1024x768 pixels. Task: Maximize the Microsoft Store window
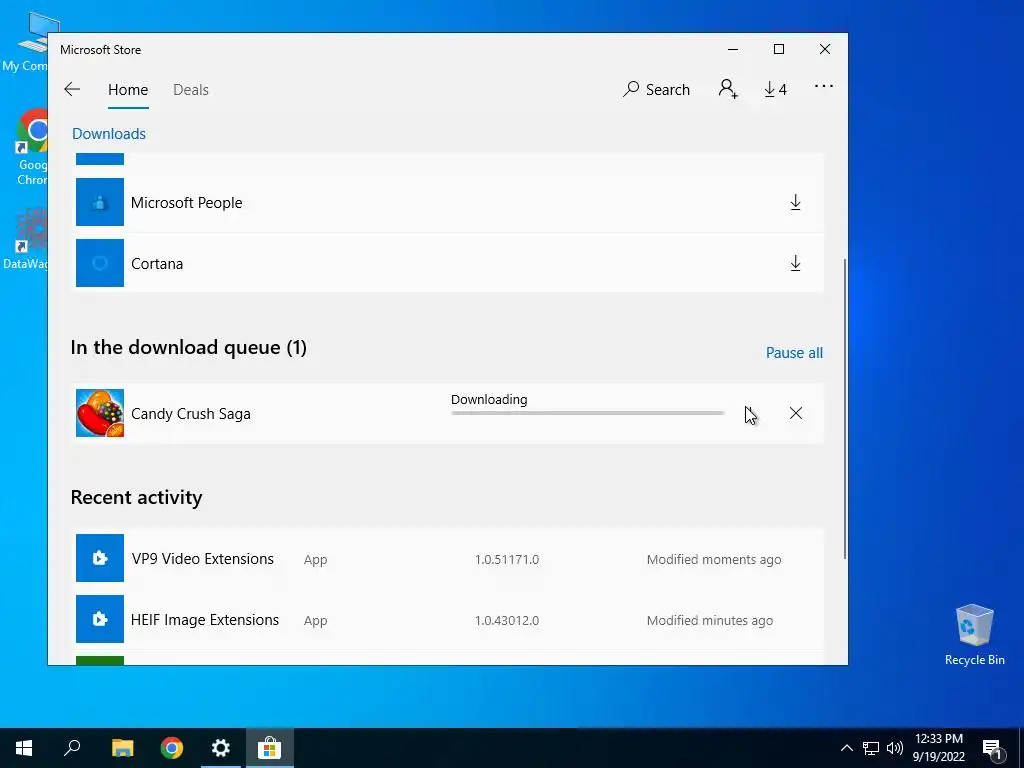click(778, 50)
